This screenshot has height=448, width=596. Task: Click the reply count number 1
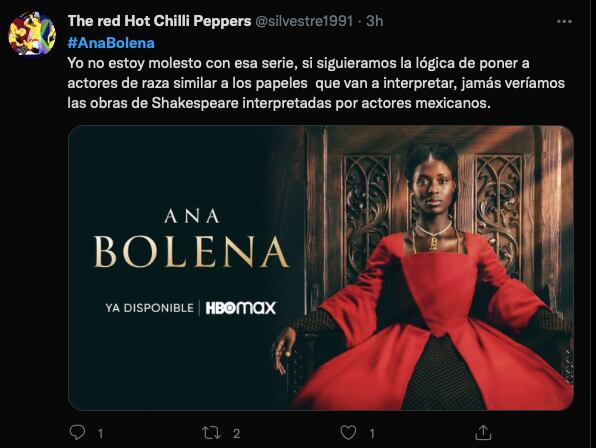point(100,434)
